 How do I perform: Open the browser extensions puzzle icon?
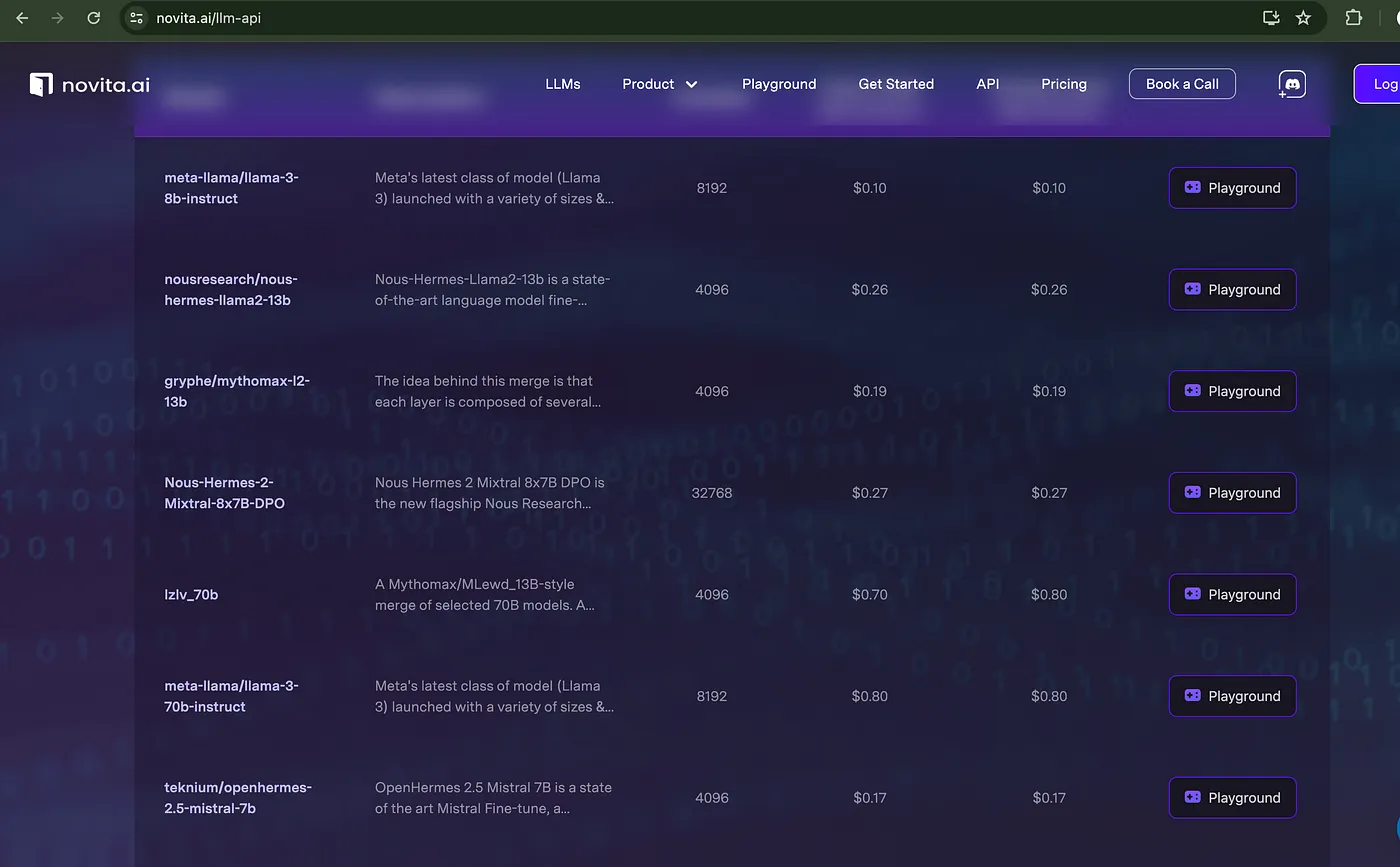(1354, 17)
